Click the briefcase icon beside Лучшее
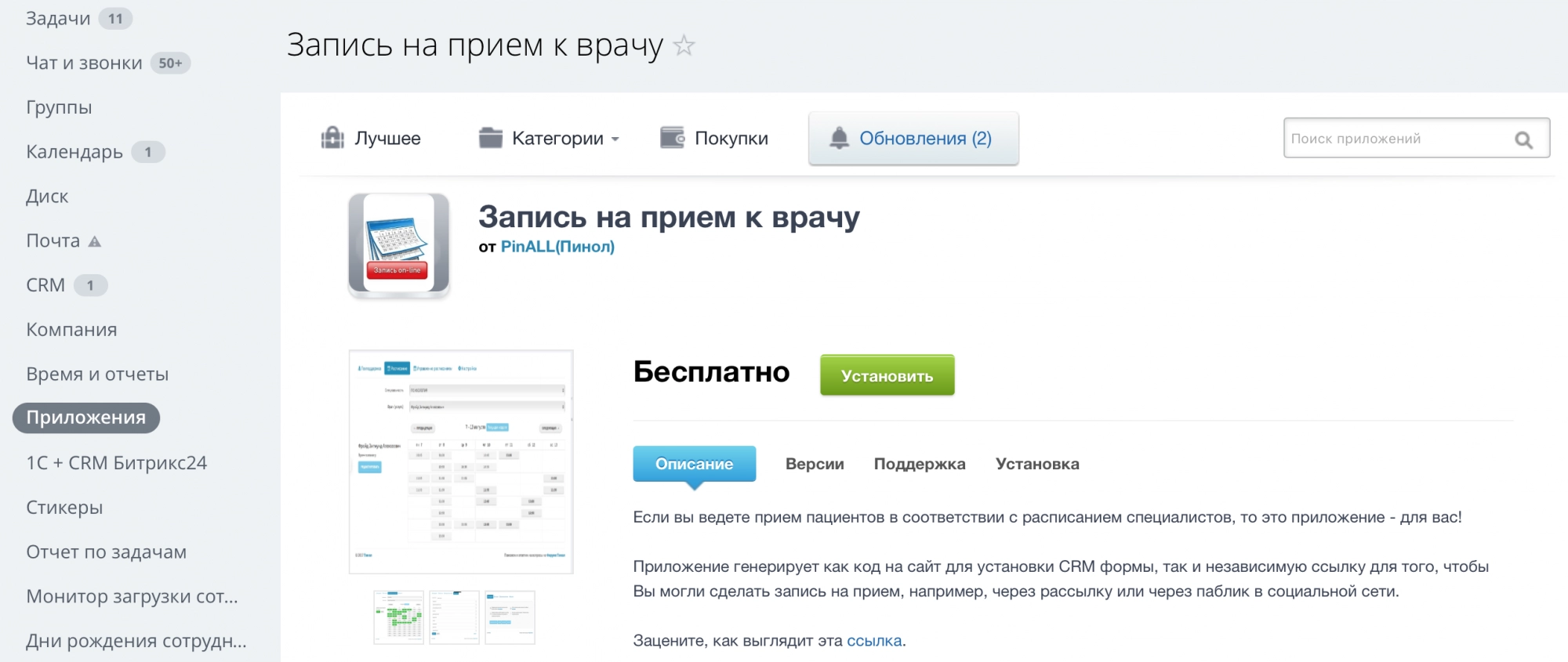Screen dimensions: 1568x662 pyautogui.click(x=332, y=138)
